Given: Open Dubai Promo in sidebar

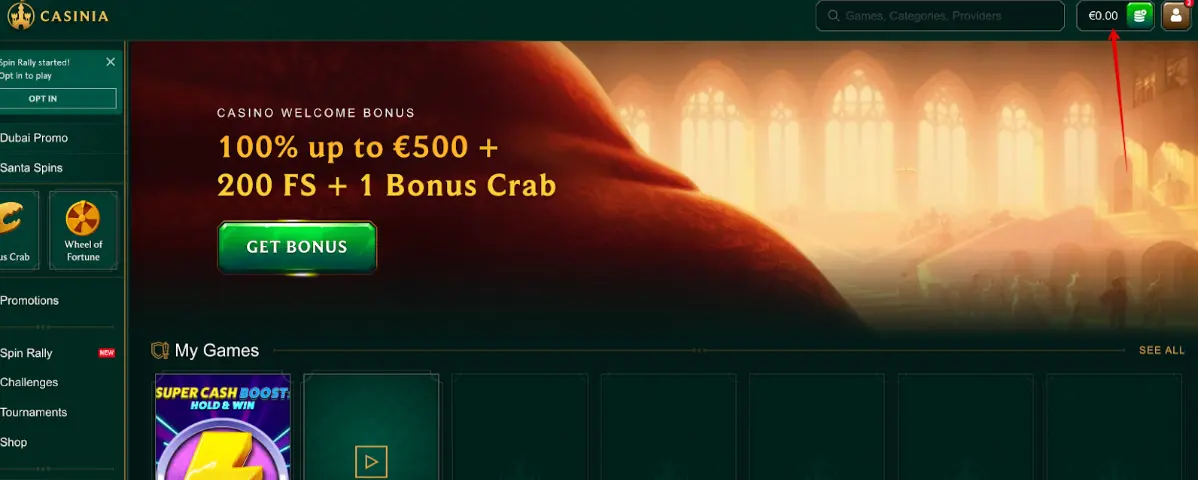Looking at the screenshot, I should (34, 138).
